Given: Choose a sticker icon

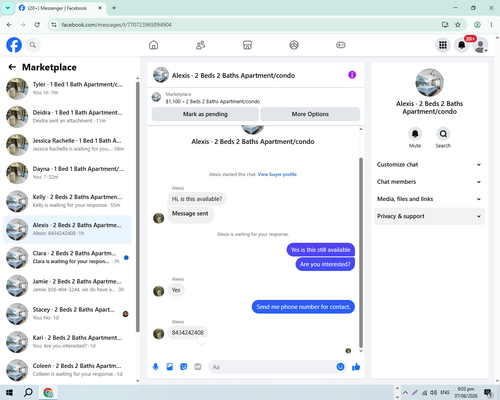Looking at the screenshot, I should click(184, 367).
